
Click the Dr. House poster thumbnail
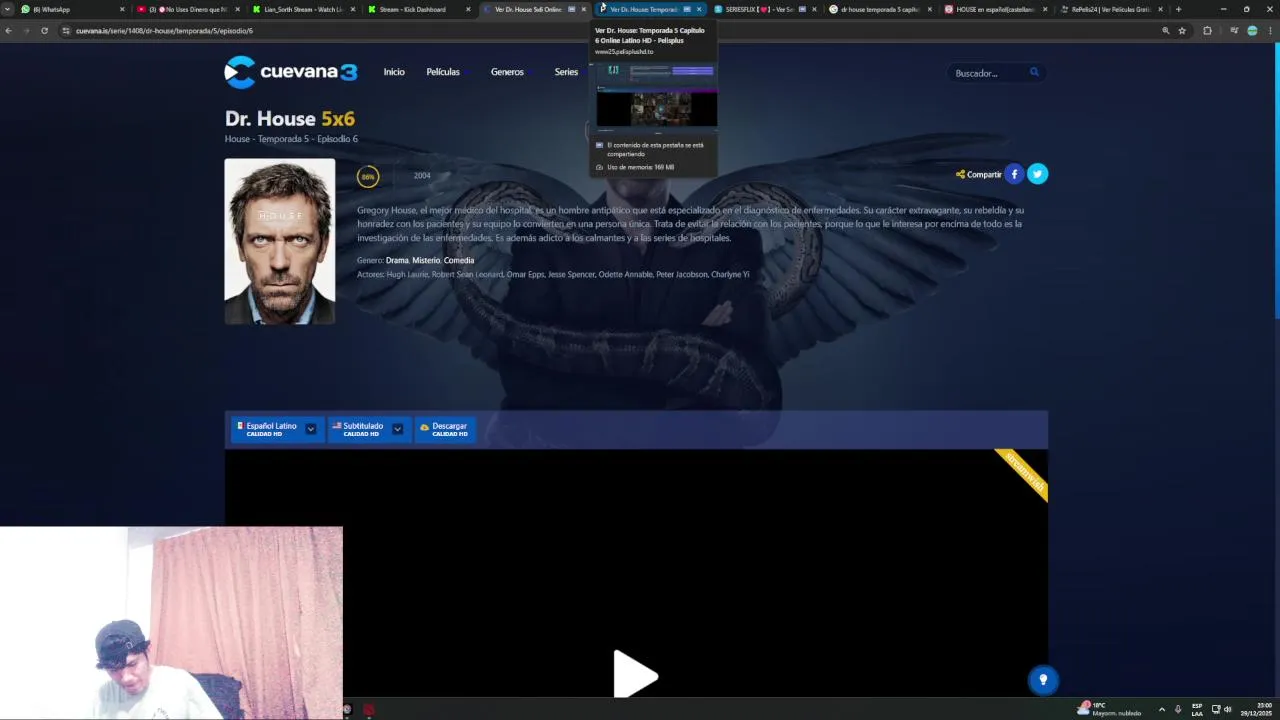click(280, 241)
